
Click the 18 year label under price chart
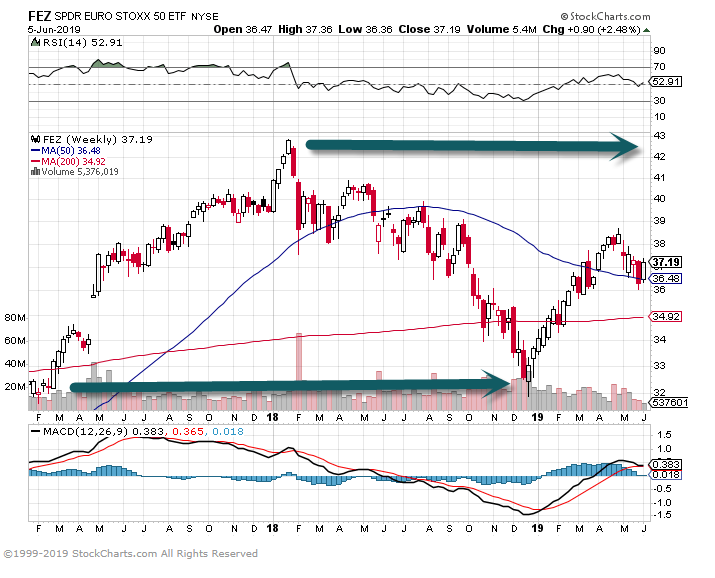point(272,417)
